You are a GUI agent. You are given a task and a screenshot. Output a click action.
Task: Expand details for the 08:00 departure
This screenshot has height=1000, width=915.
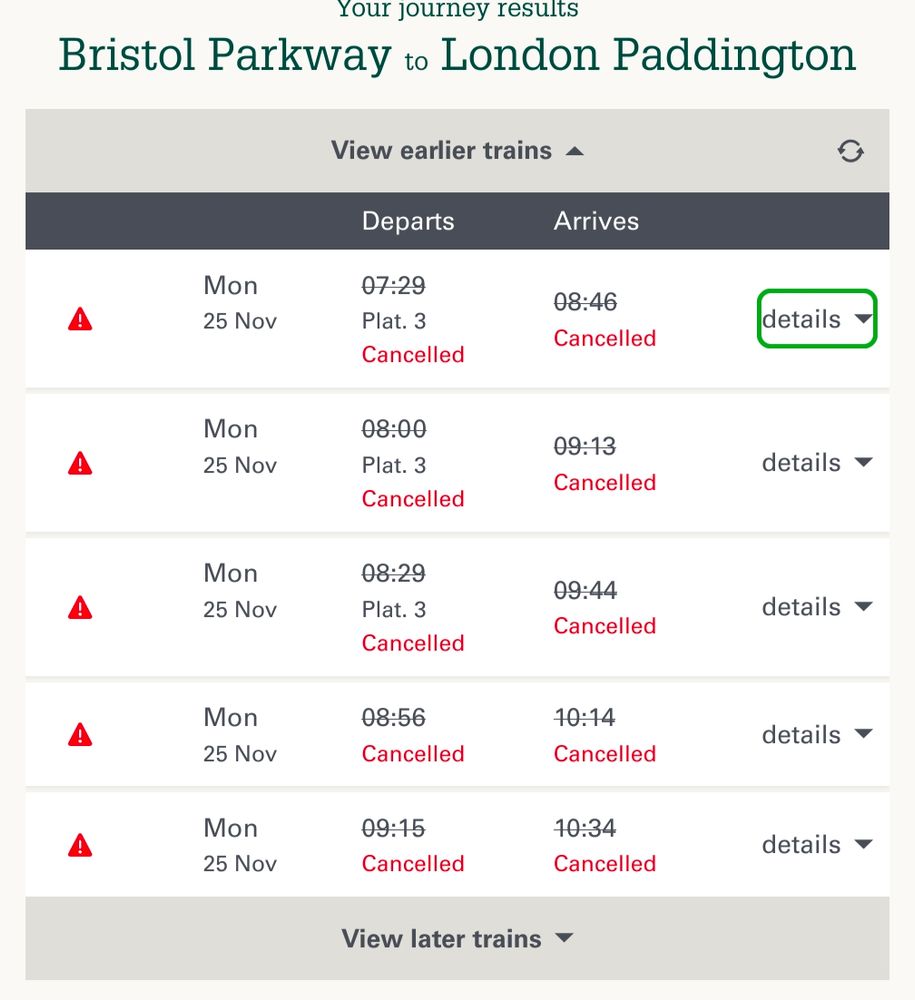click(817, 462)
